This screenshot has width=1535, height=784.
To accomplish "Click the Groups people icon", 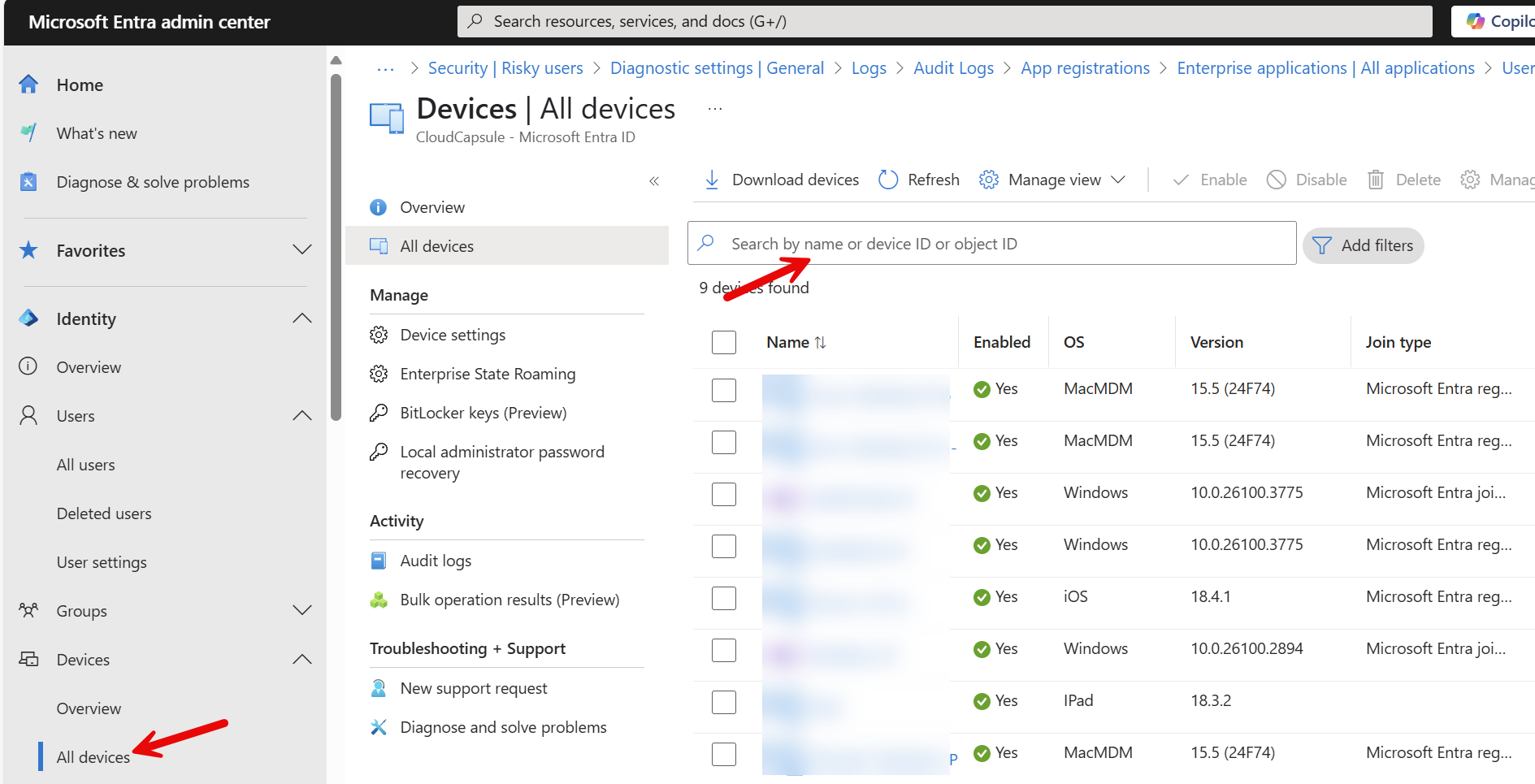I will (x=28, y=610).
